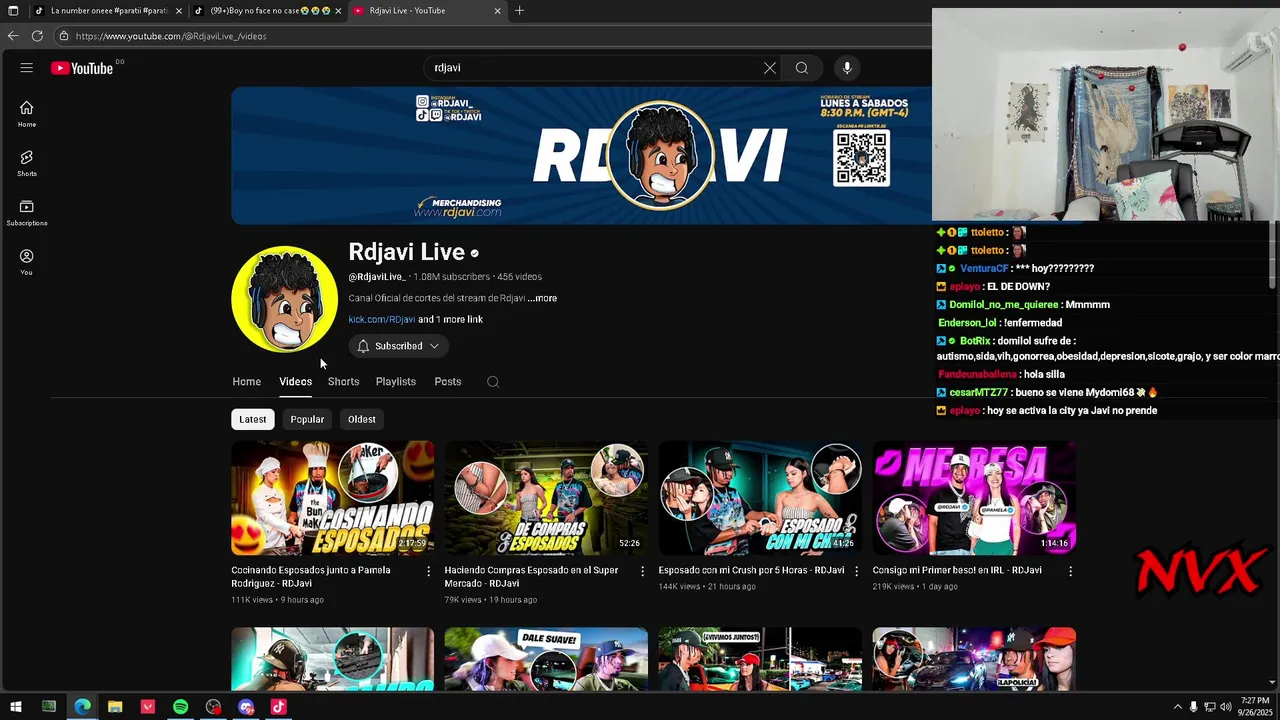Go back with browser back arrow

point(13,36)
